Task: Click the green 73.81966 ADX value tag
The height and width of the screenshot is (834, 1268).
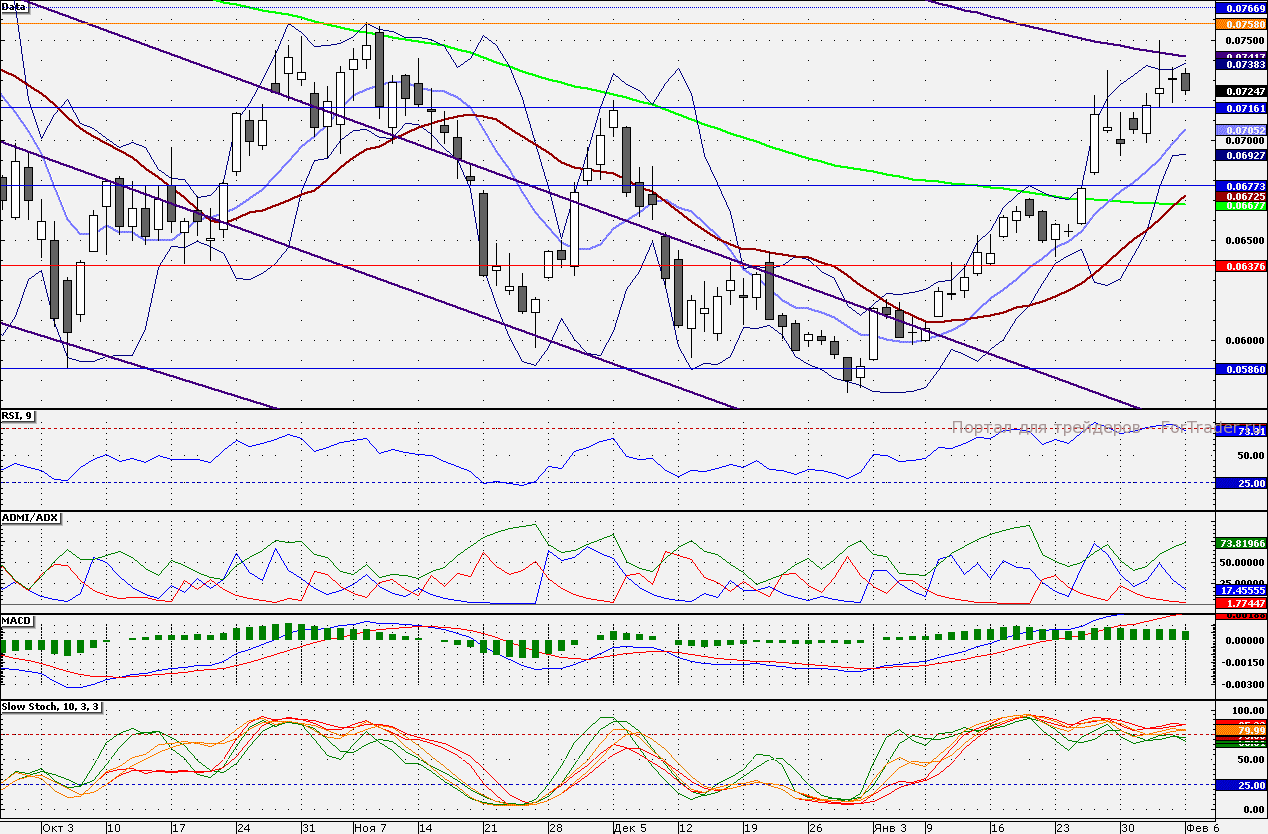Action: click(1240, 543)
